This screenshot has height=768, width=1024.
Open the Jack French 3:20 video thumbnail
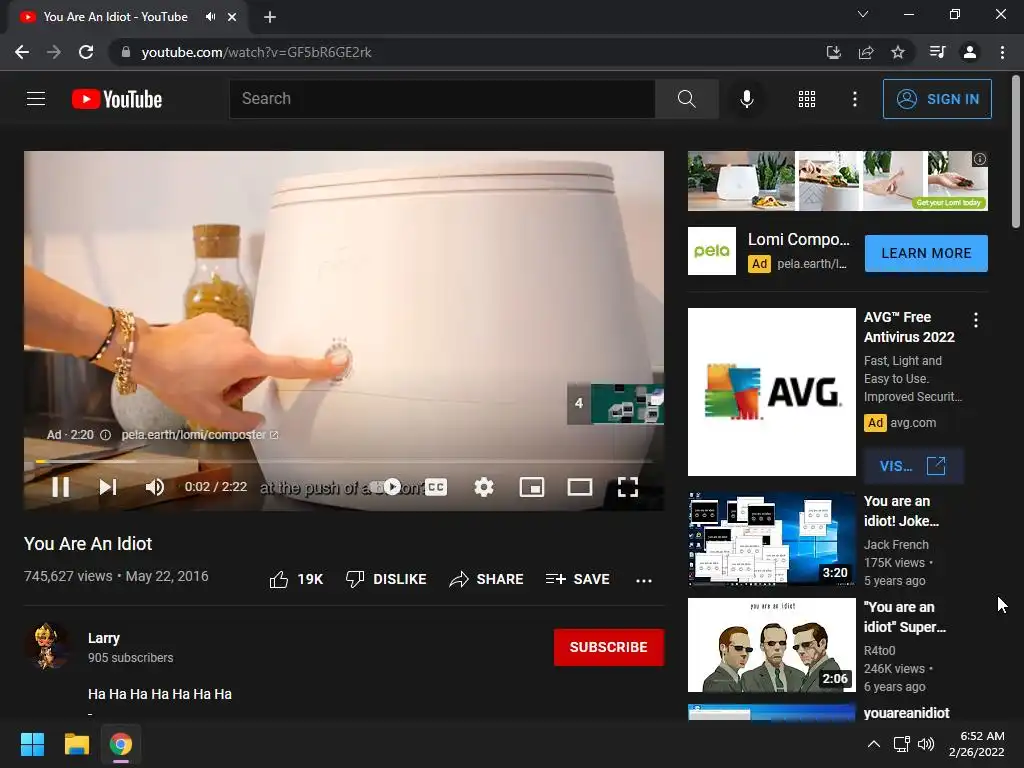[771, 539]
